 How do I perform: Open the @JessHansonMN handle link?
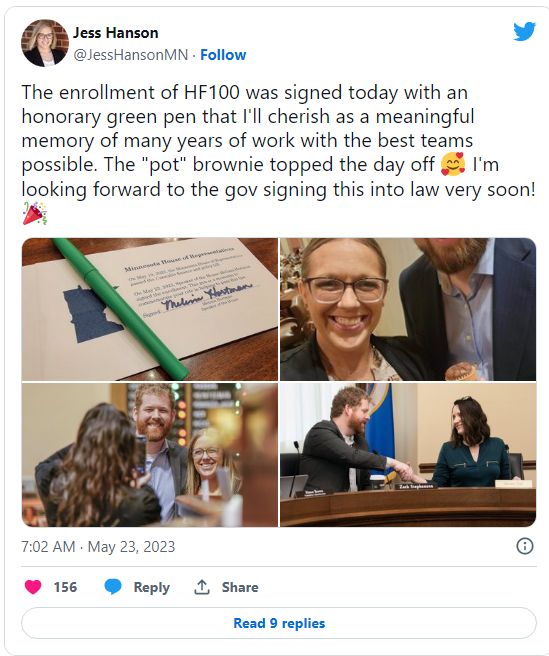131,55
